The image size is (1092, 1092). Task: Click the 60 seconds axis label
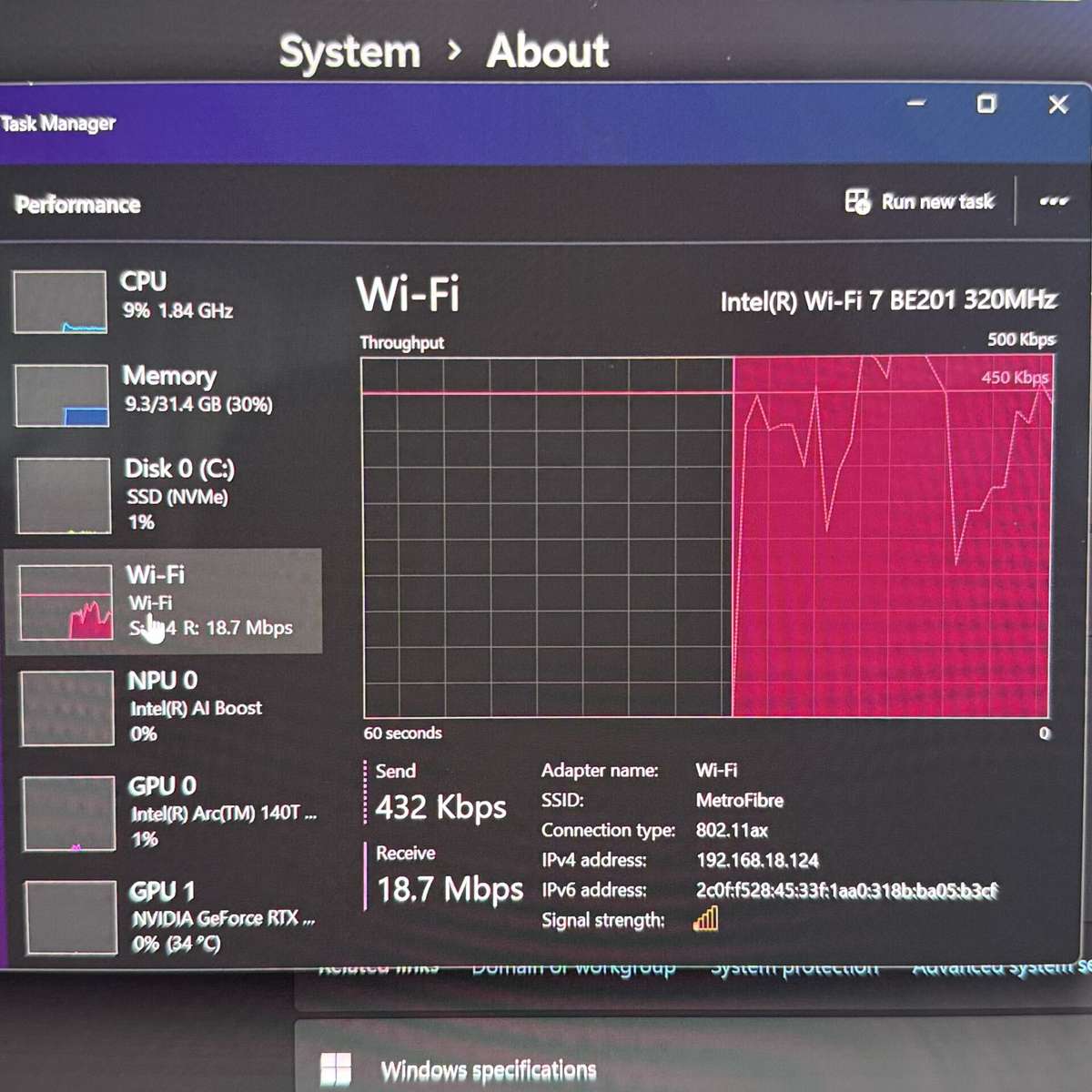402,733
